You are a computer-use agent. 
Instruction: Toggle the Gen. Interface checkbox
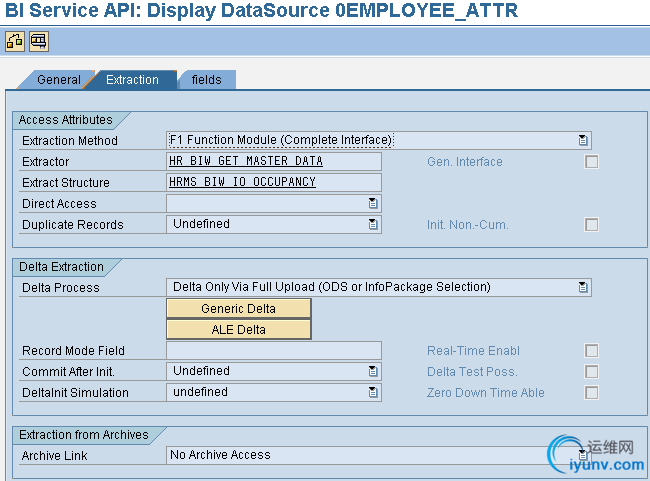[592, 162]
